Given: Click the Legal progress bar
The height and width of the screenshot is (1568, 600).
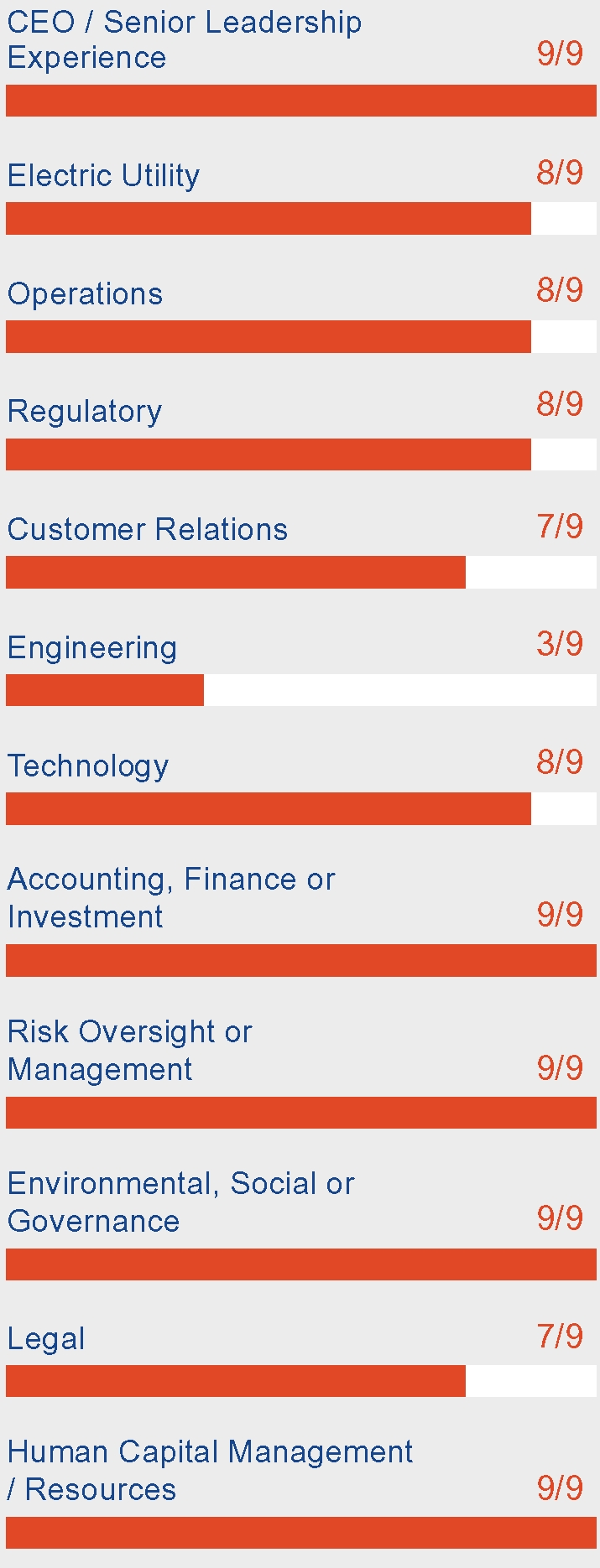Looking at the screenshot, I should 300,1381.
